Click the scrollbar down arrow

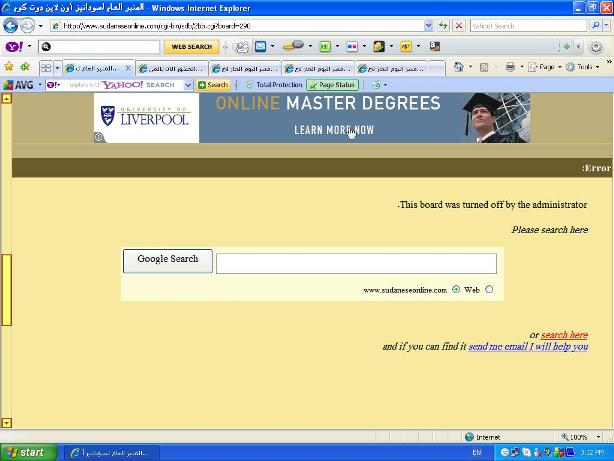coord(7,423)
